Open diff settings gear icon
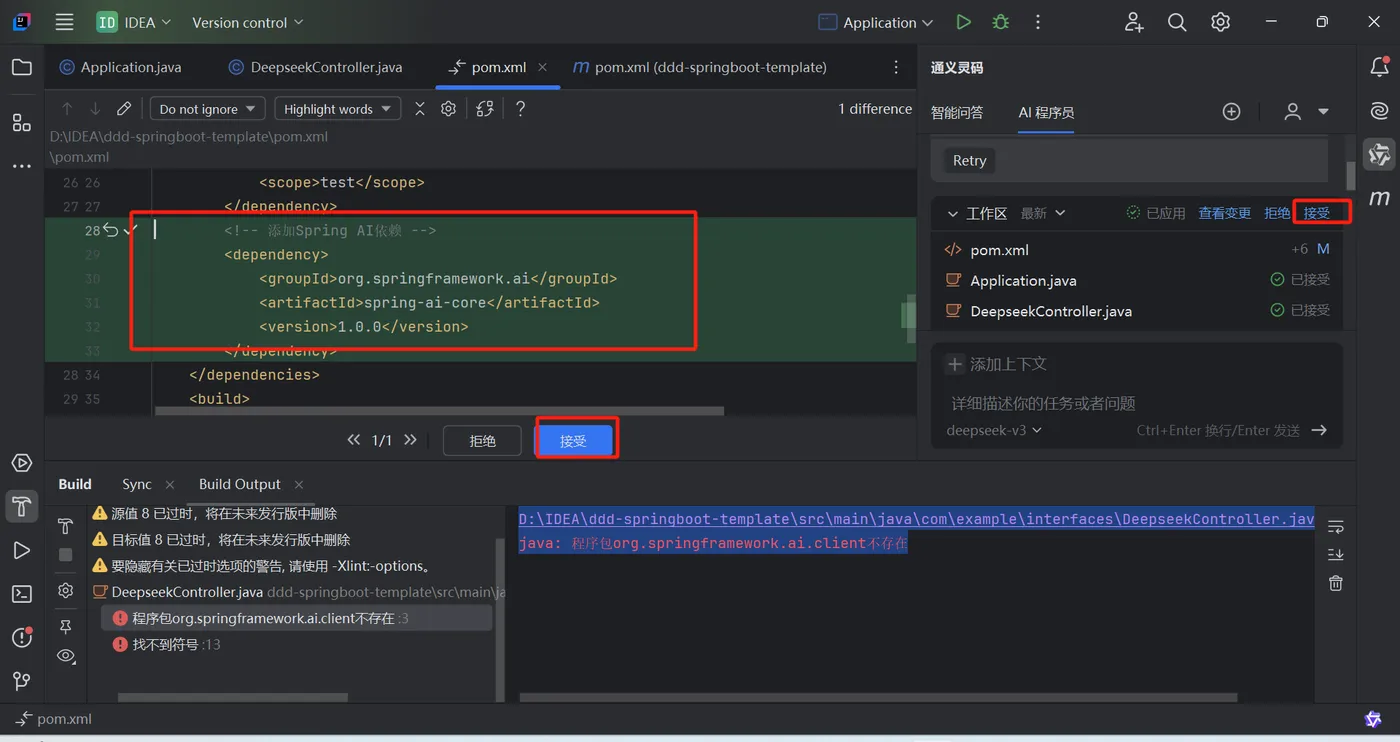 coord(448,109)
